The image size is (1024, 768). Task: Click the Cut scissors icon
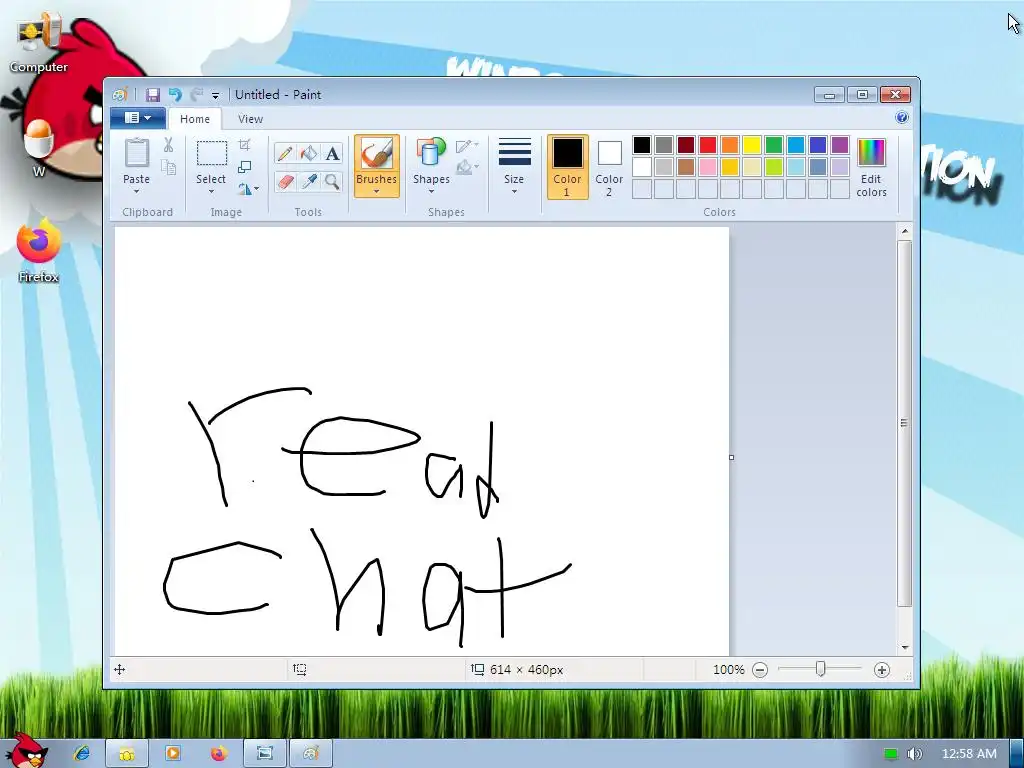tap(168, 145)
